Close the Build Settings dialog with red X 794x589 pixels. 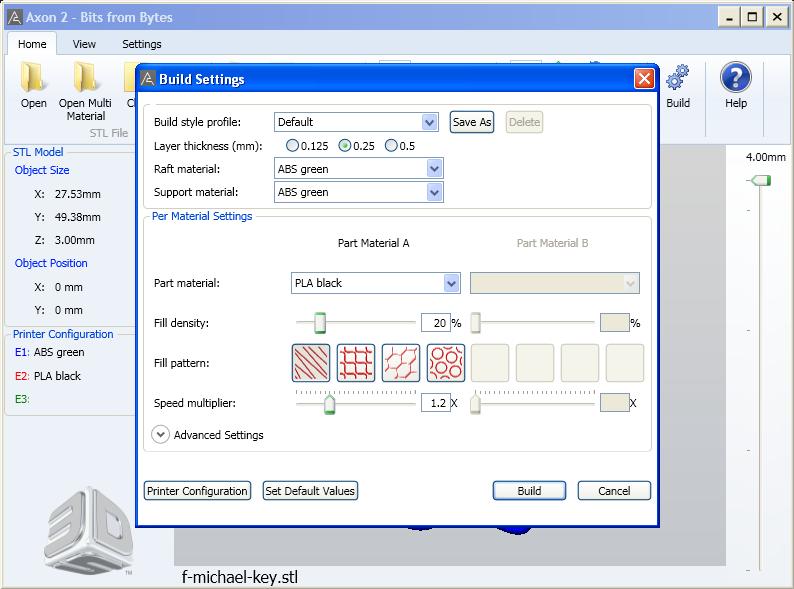pyautogui.click(x=644, y=78)
